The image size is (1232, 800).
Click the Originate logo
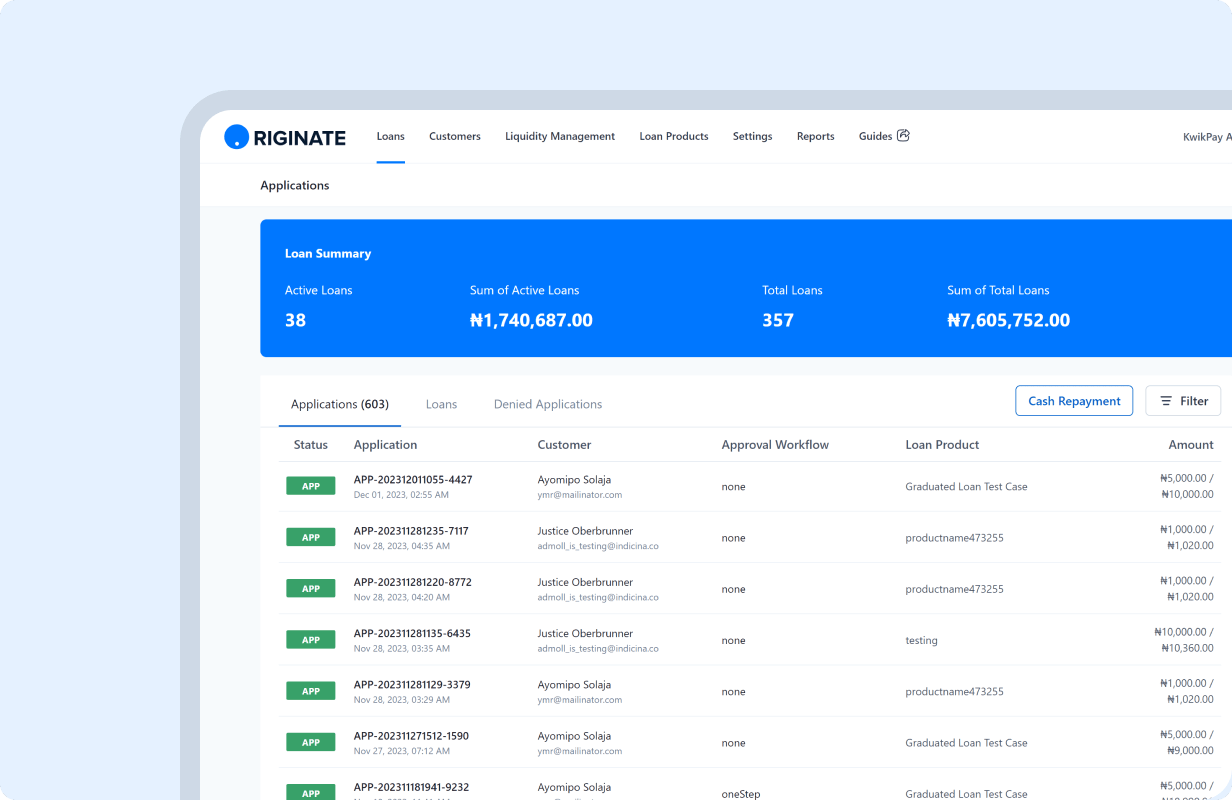click(285, 137)
